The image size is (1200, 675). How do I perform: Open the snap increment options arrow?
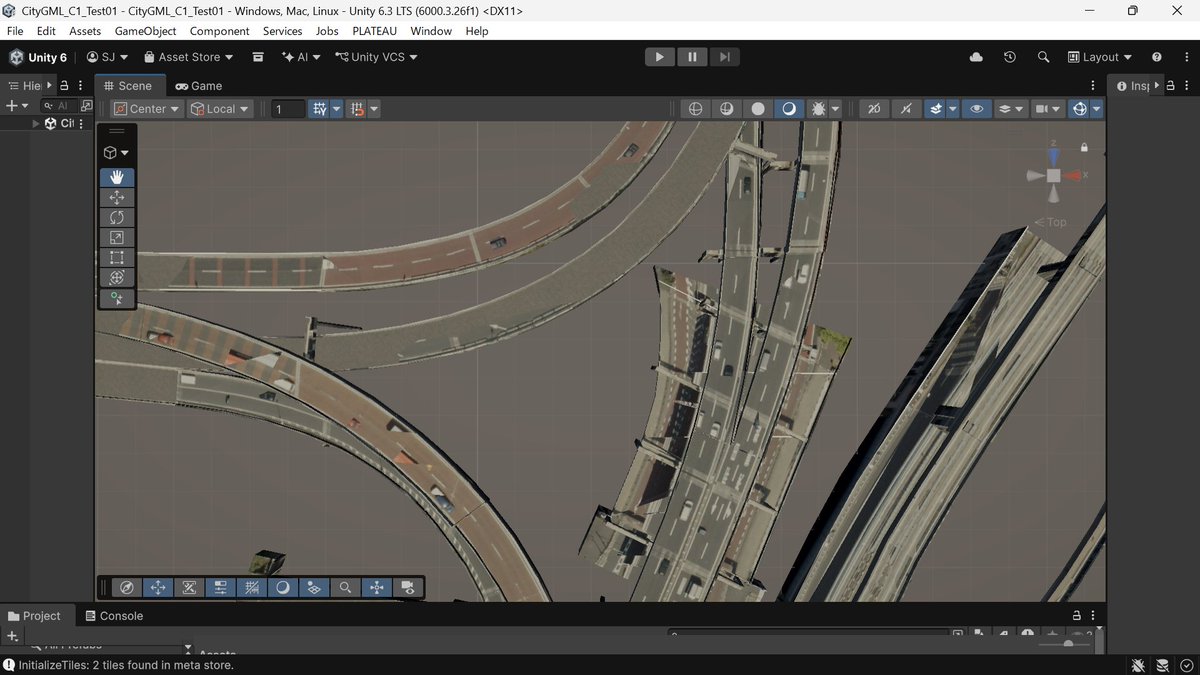pos(374,109)
